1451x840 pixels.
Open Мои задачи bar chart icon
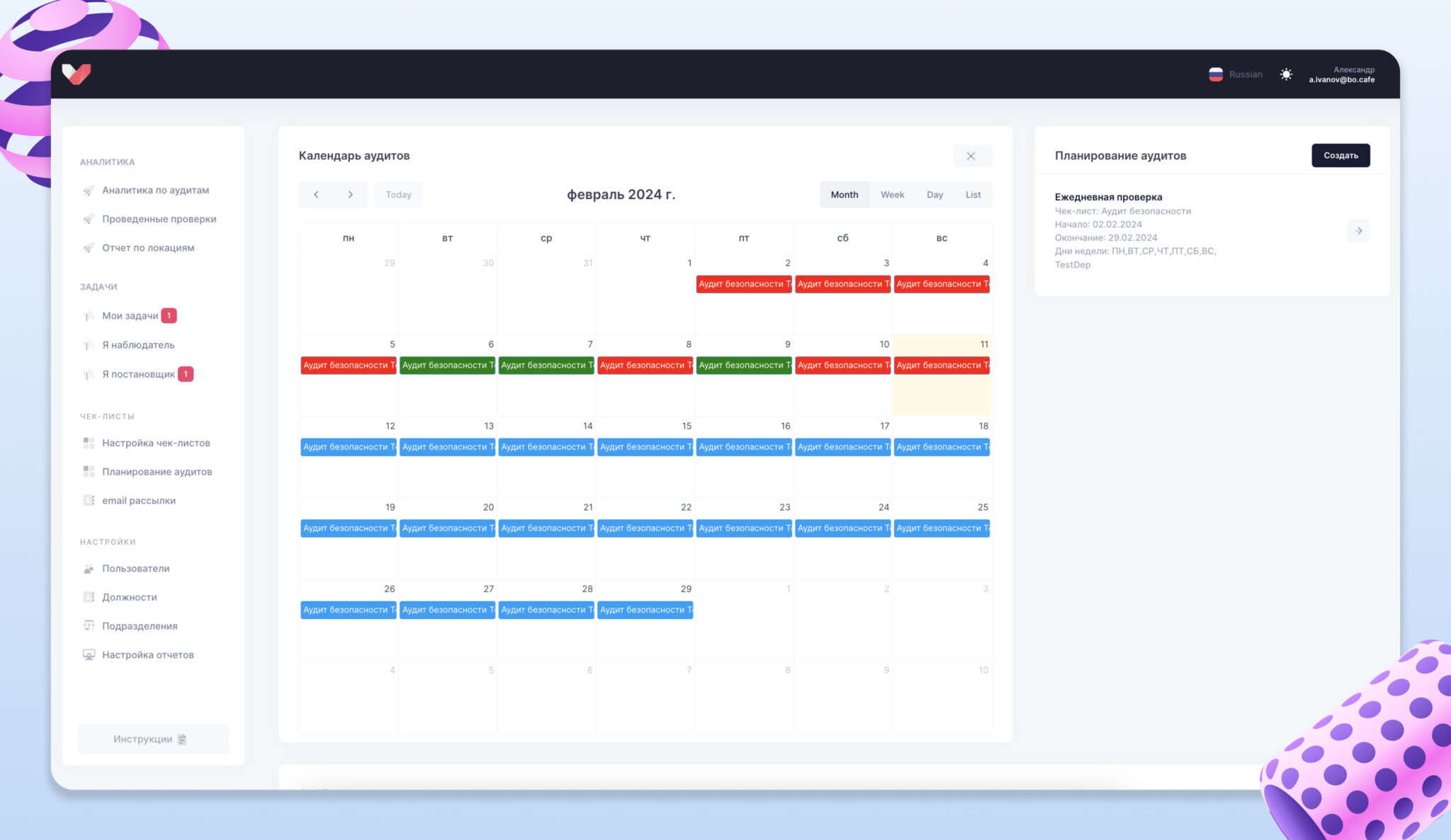pyautogui.click(x=89, y=316)
